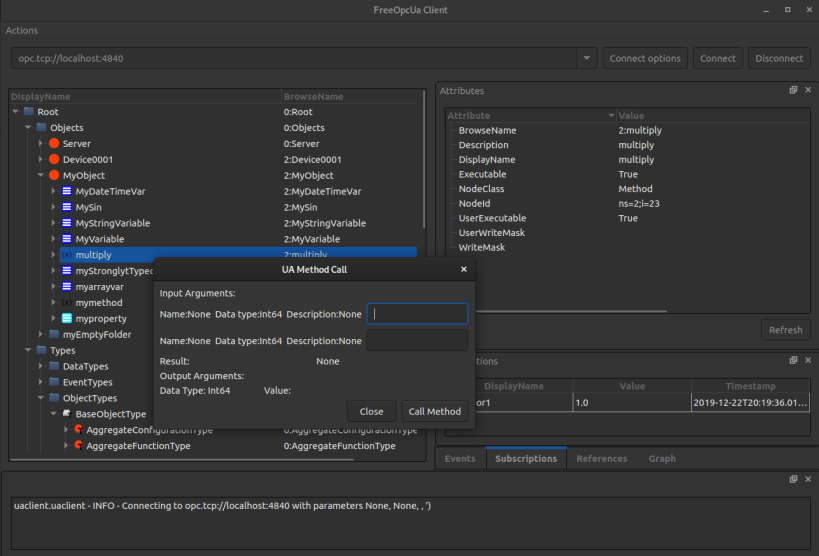819x556 pixels.
Task: Click the server URL address field
Action: pyautogui.click(x=294, y=58)
